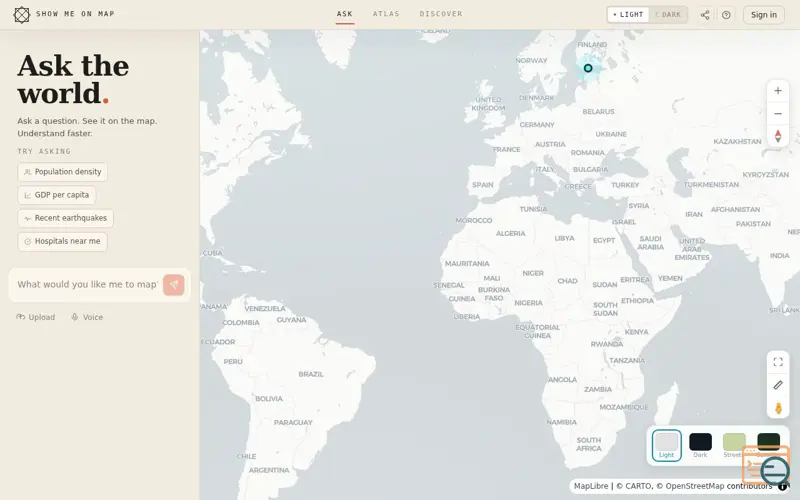Start voice input with microphone icon
The width and height of the screenshot is (800, 500).
point(74,317)
